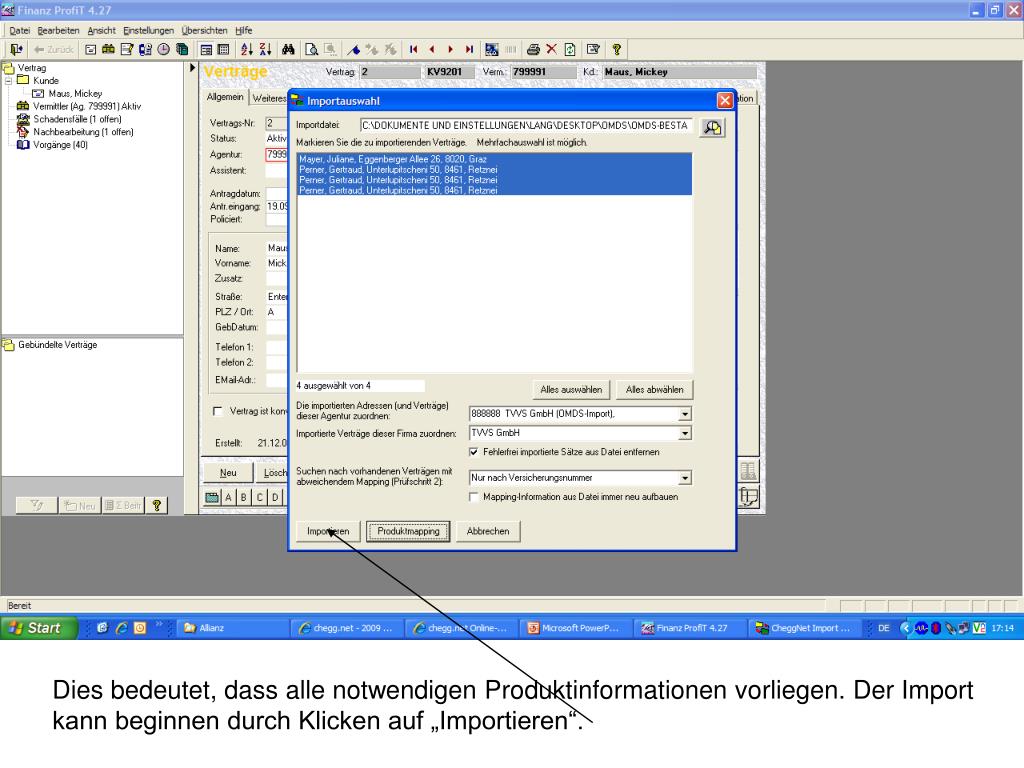Click the black panel collapse arrow
This screenshot has height=768, width=1024.
[x=192, y=67]
